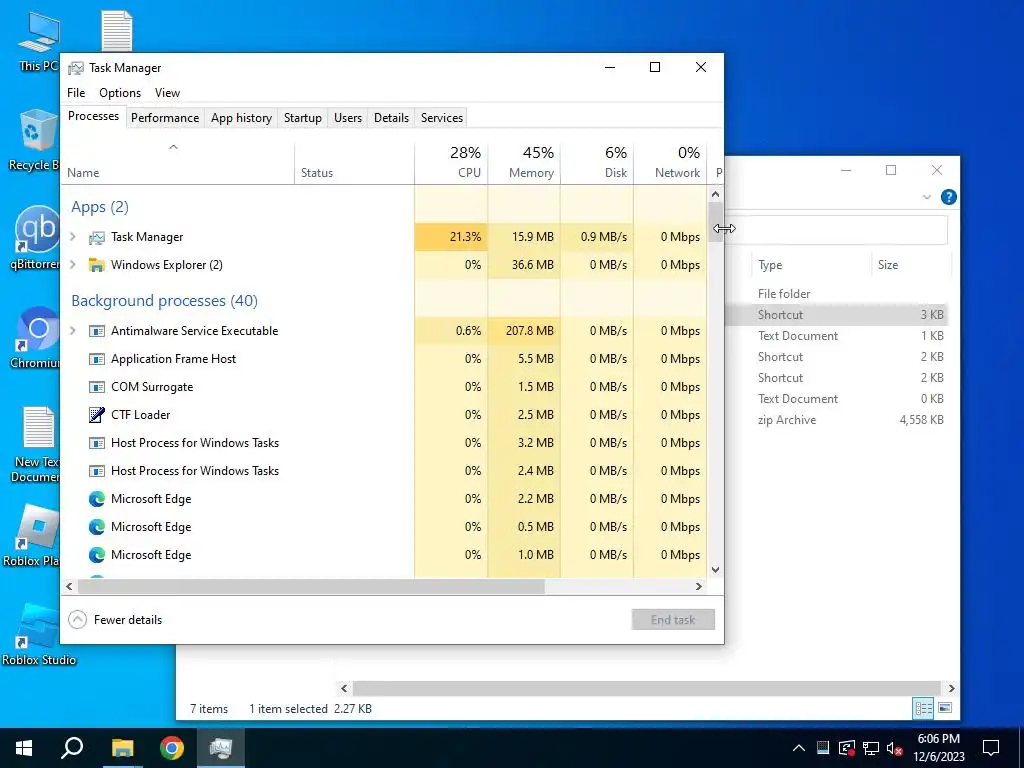Viewport: 1024px width, 768px height.
Task: Click Host Process icon in 3.2 MB row
Action: click(97, 443)
